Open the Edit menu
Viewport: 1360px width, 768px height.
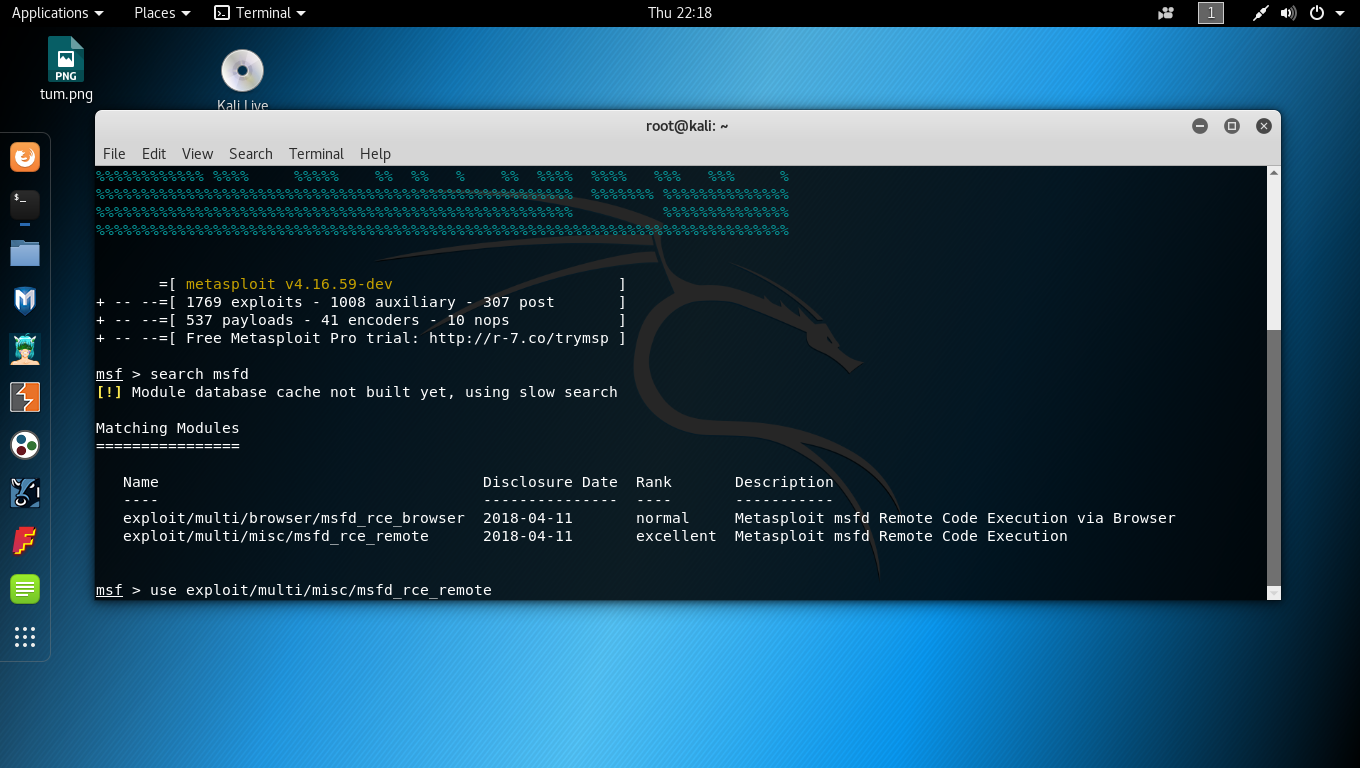tap(154, 153)
